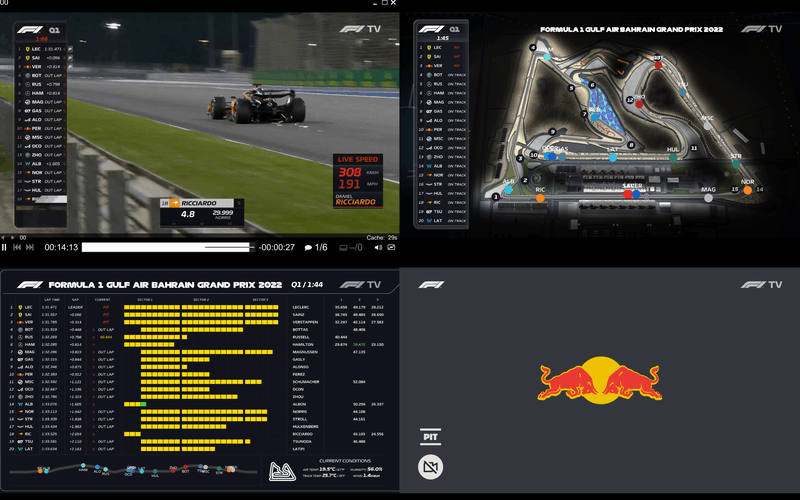Screen dimensions: 800x500
Task: Click LEC PIT row in map window tower
Action: (x=442, y=47)
